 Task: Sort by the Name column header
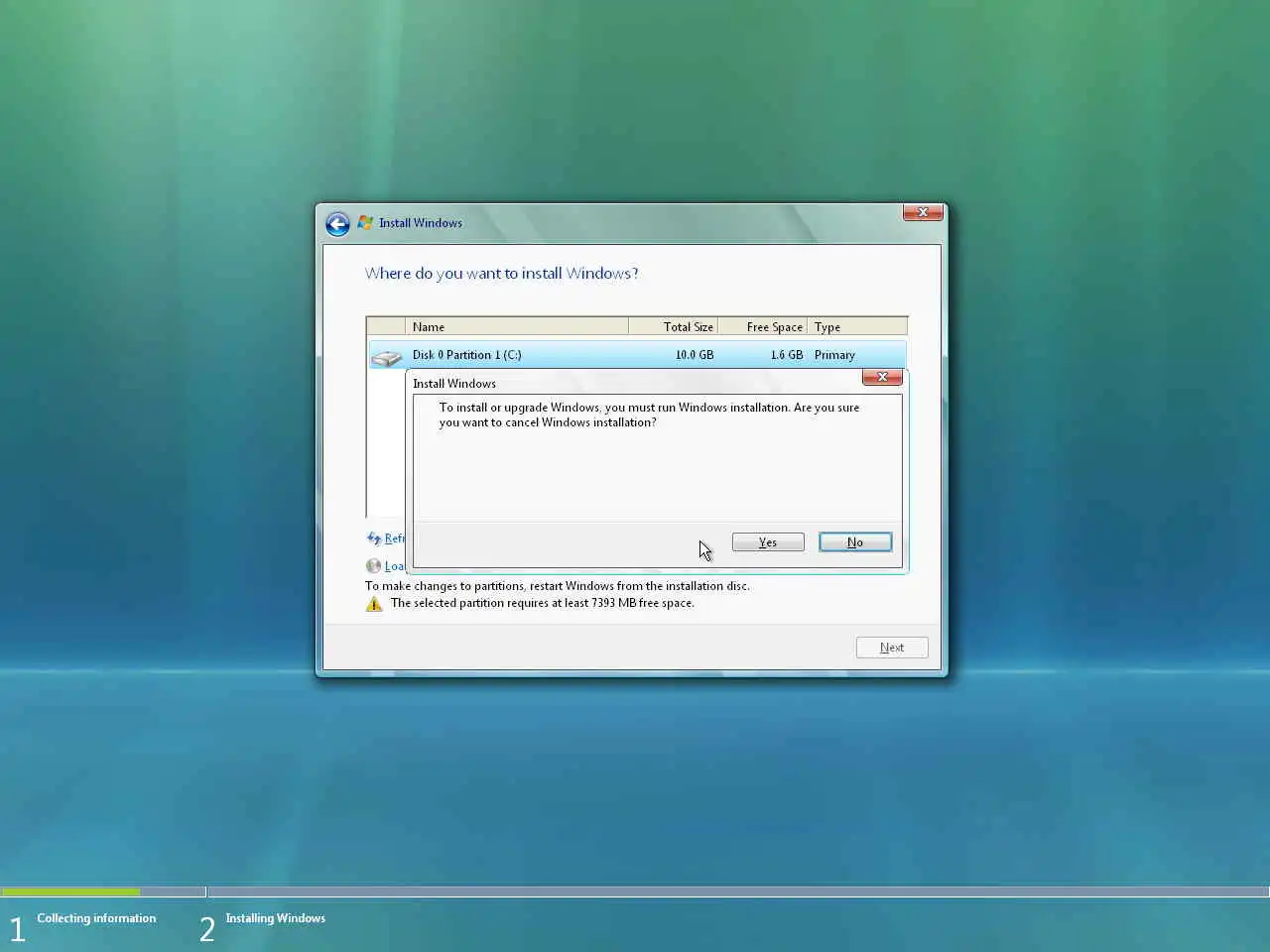(517, 327)
